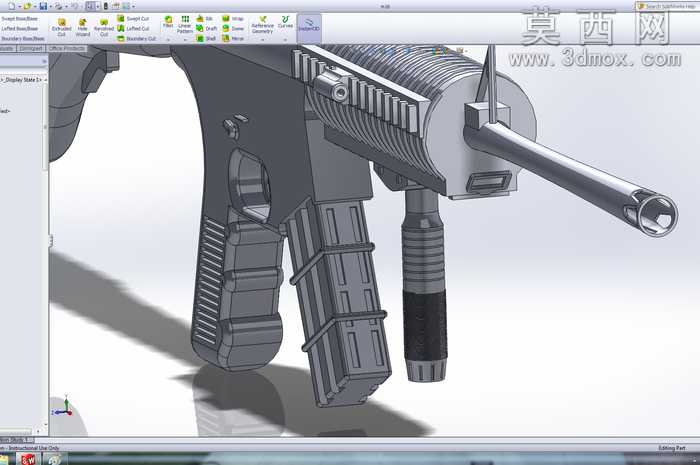Image resolution: width=700 pixels, height=465 pixels.
Task: Select the Dome tool
Action: tap(233, 29)
